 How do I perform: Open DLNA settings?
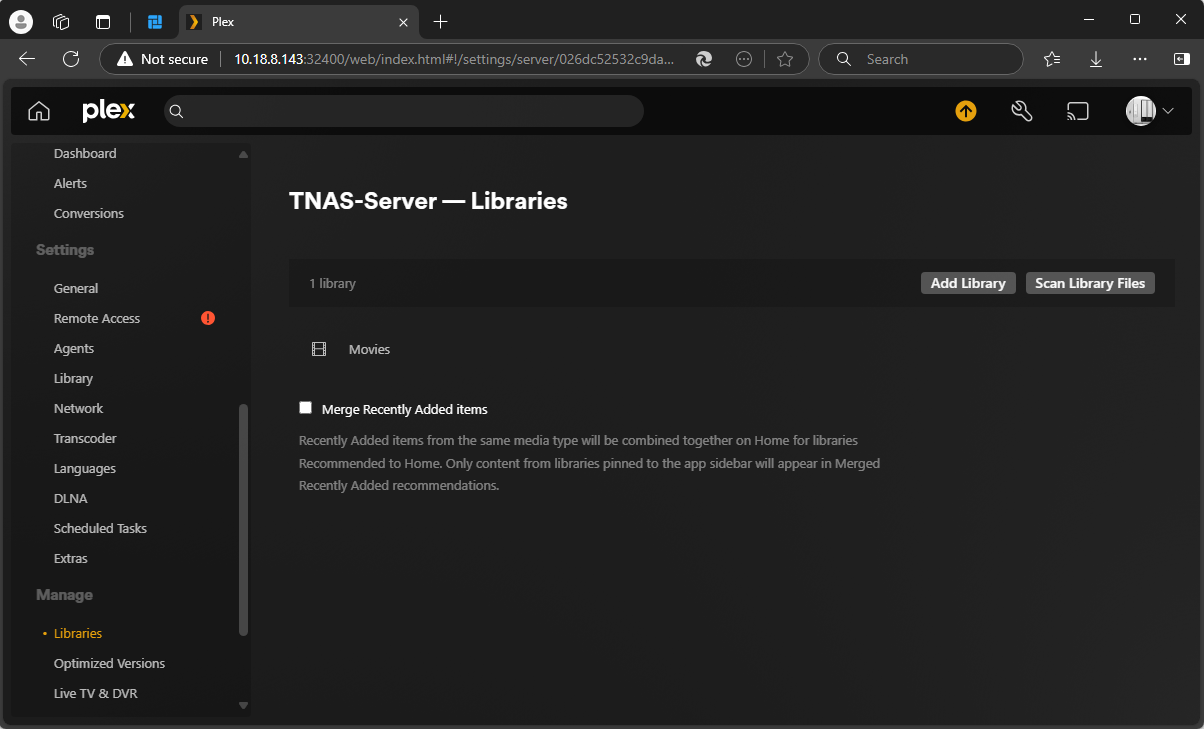[x=70, y=498]
